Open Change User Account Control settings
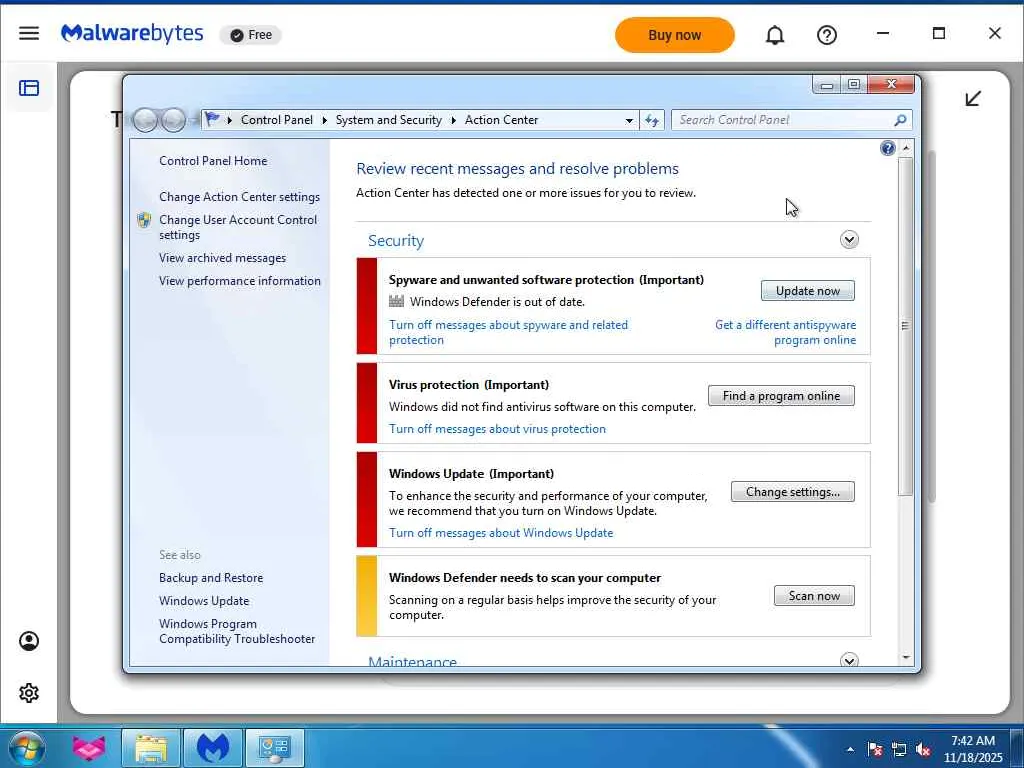Screen dimensions: 1024x768 click(238, 227)
